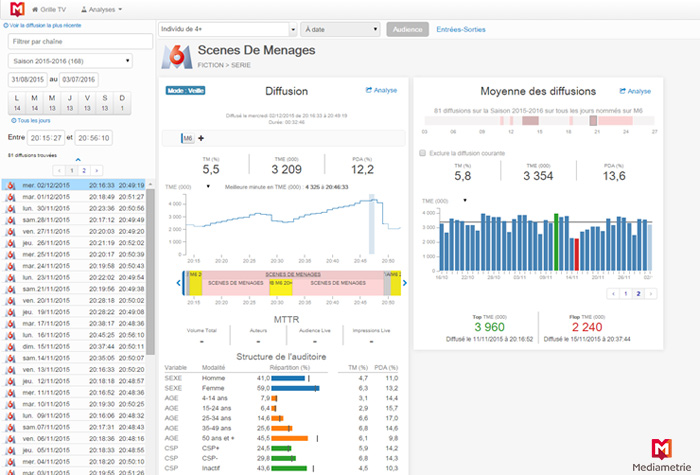
Task: Click the M6 channel logo next to title
Action: point(177,57)
